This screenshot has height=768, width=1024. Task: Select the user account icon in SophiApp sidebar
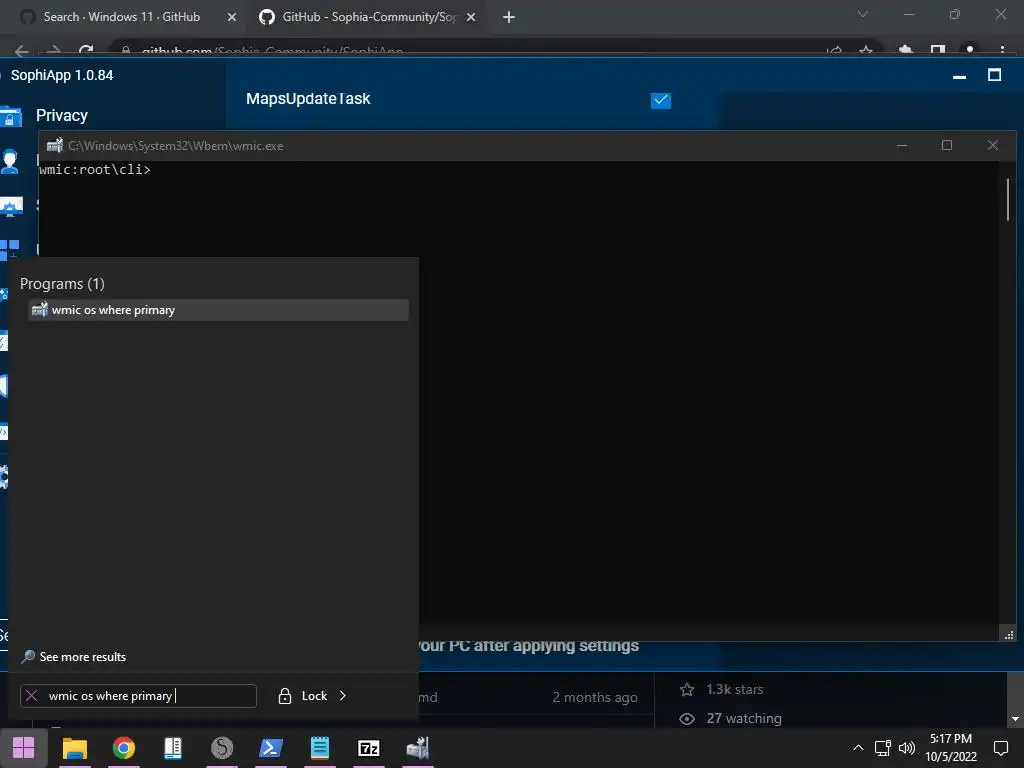pos(10,161)
